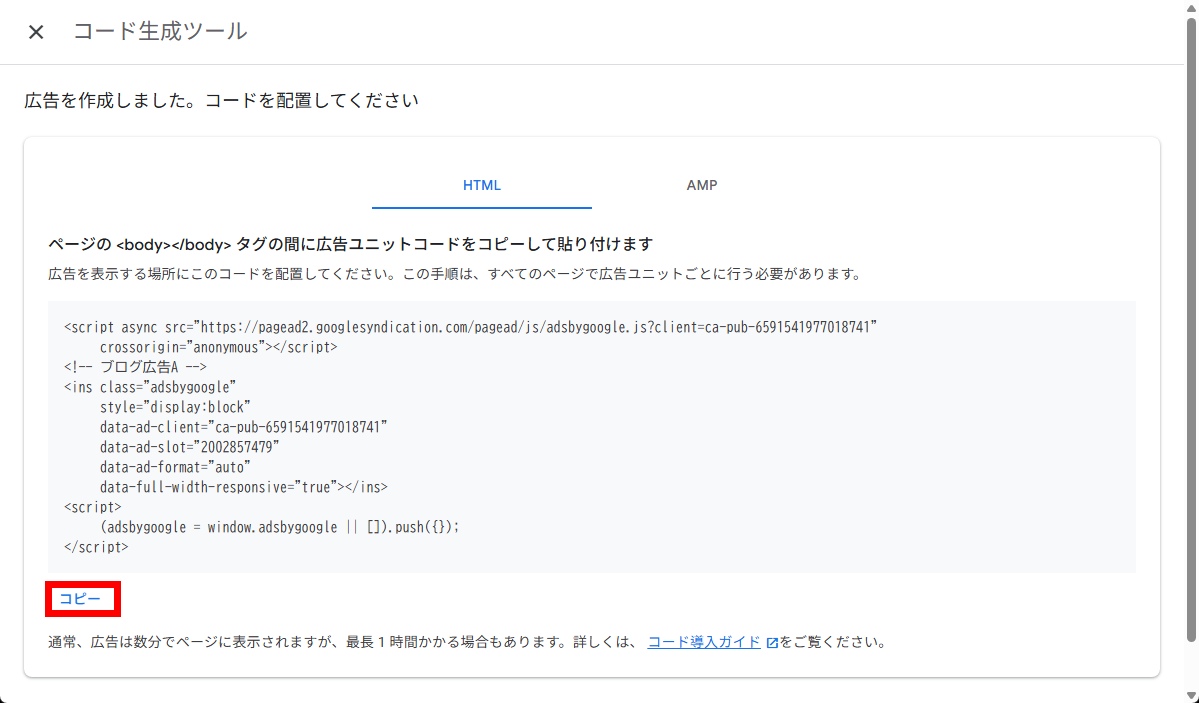
Task: Click the コピー button below the code
Action: 80,599
